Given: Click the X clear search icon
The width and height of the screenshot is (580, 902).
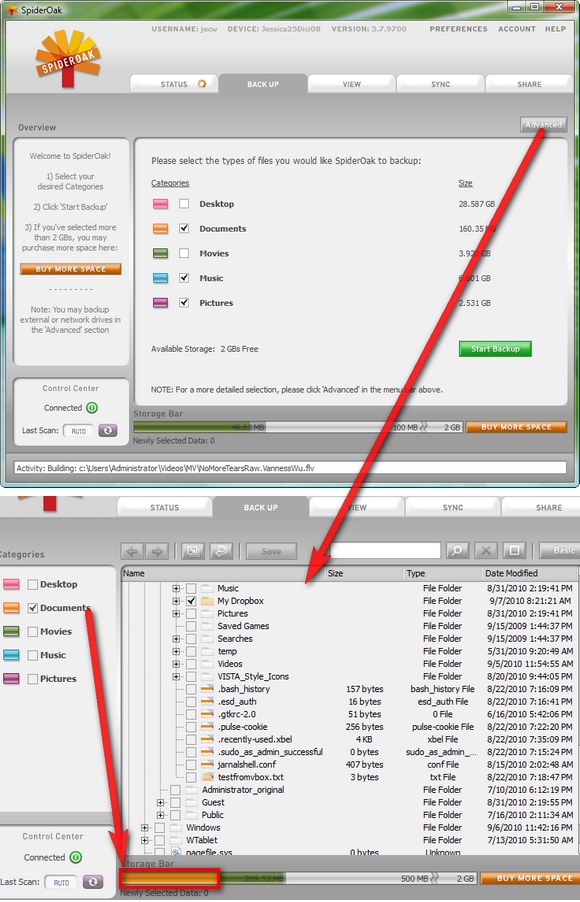Looking at the screenshot, I should point(486,551).
